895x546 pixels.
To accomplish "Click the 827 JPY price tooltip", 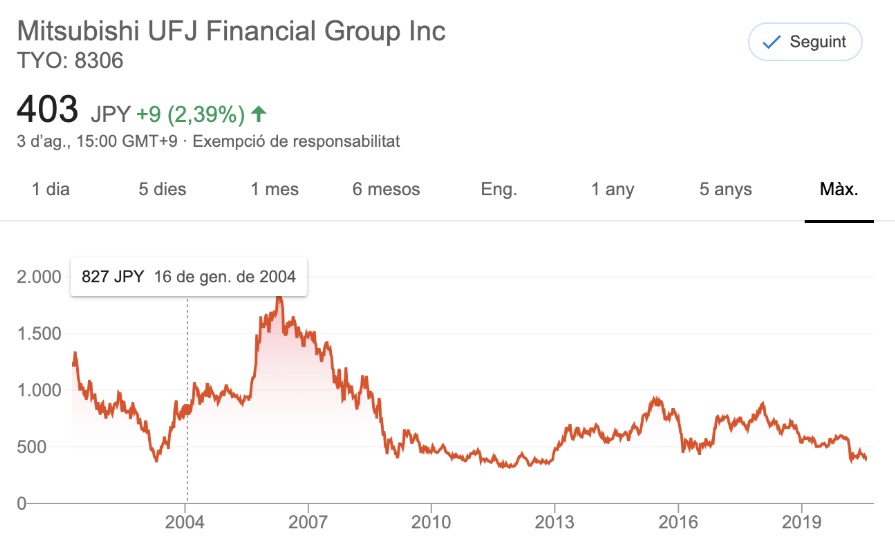I will coord(189,277).
